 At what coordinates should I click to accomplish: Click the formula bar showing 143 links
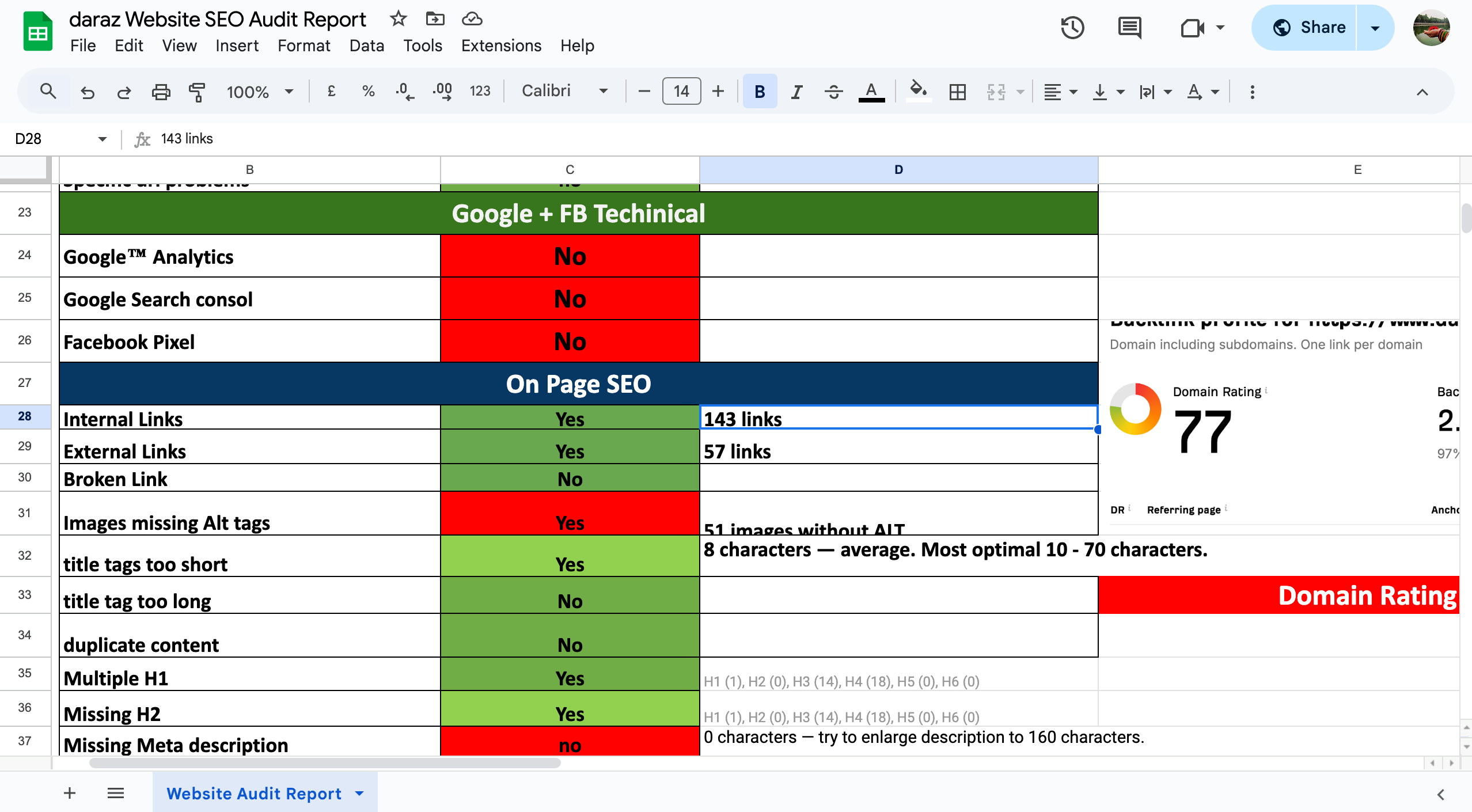pyautogui.click(x=187, y=138)
